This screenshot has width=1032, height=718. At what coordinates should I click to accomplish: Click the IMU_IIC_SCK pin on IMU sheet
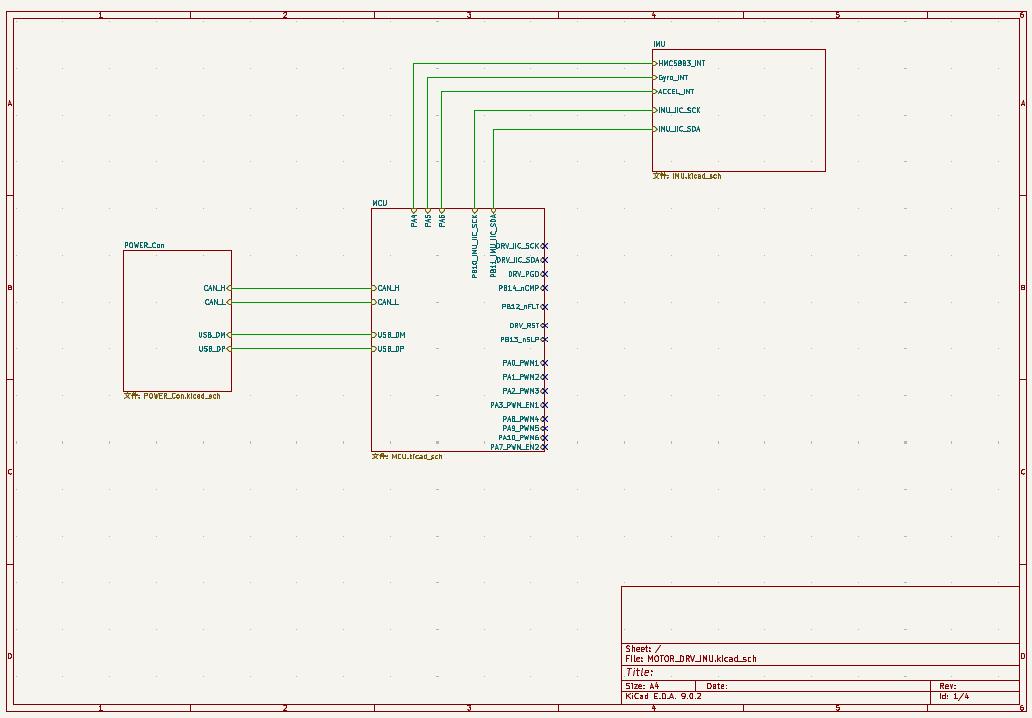(x=679, y=111)
